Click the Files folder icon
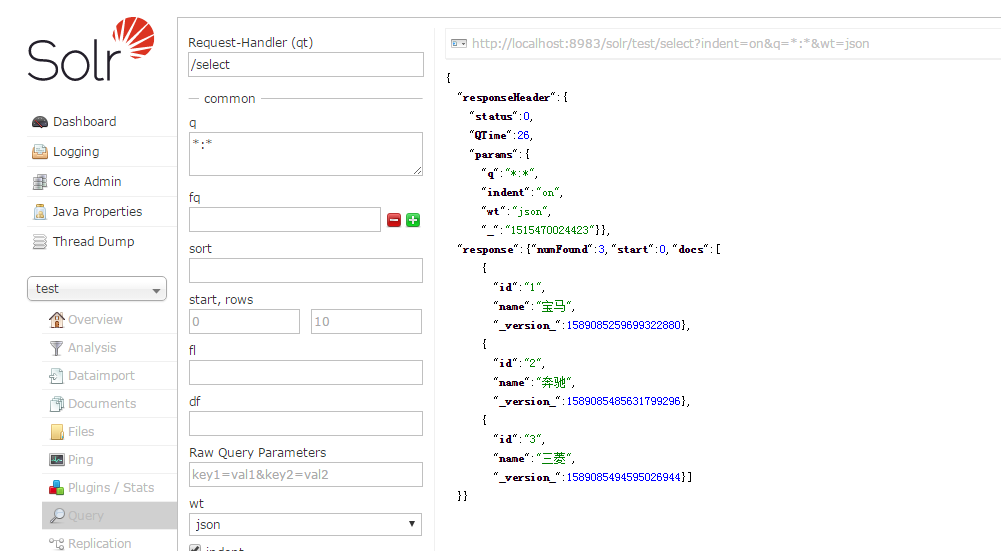 pos(57,432)
